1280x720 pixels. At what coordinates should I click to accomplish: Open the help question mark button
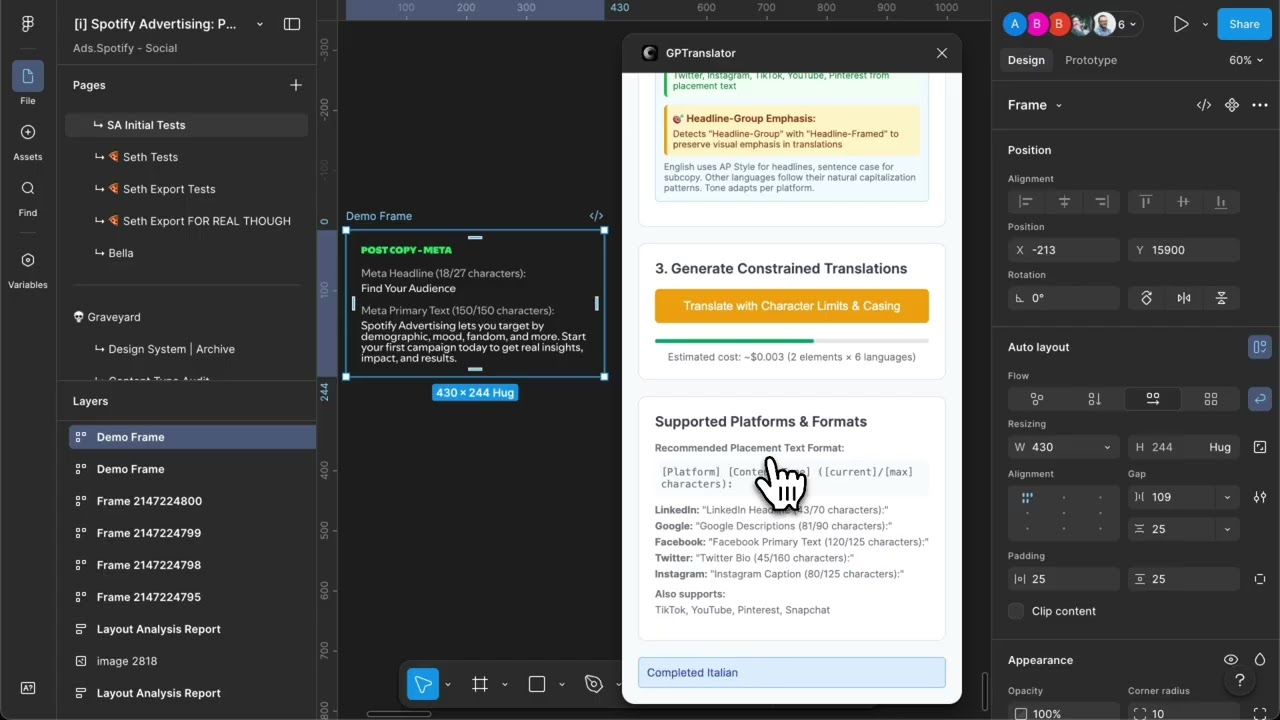1240,681
